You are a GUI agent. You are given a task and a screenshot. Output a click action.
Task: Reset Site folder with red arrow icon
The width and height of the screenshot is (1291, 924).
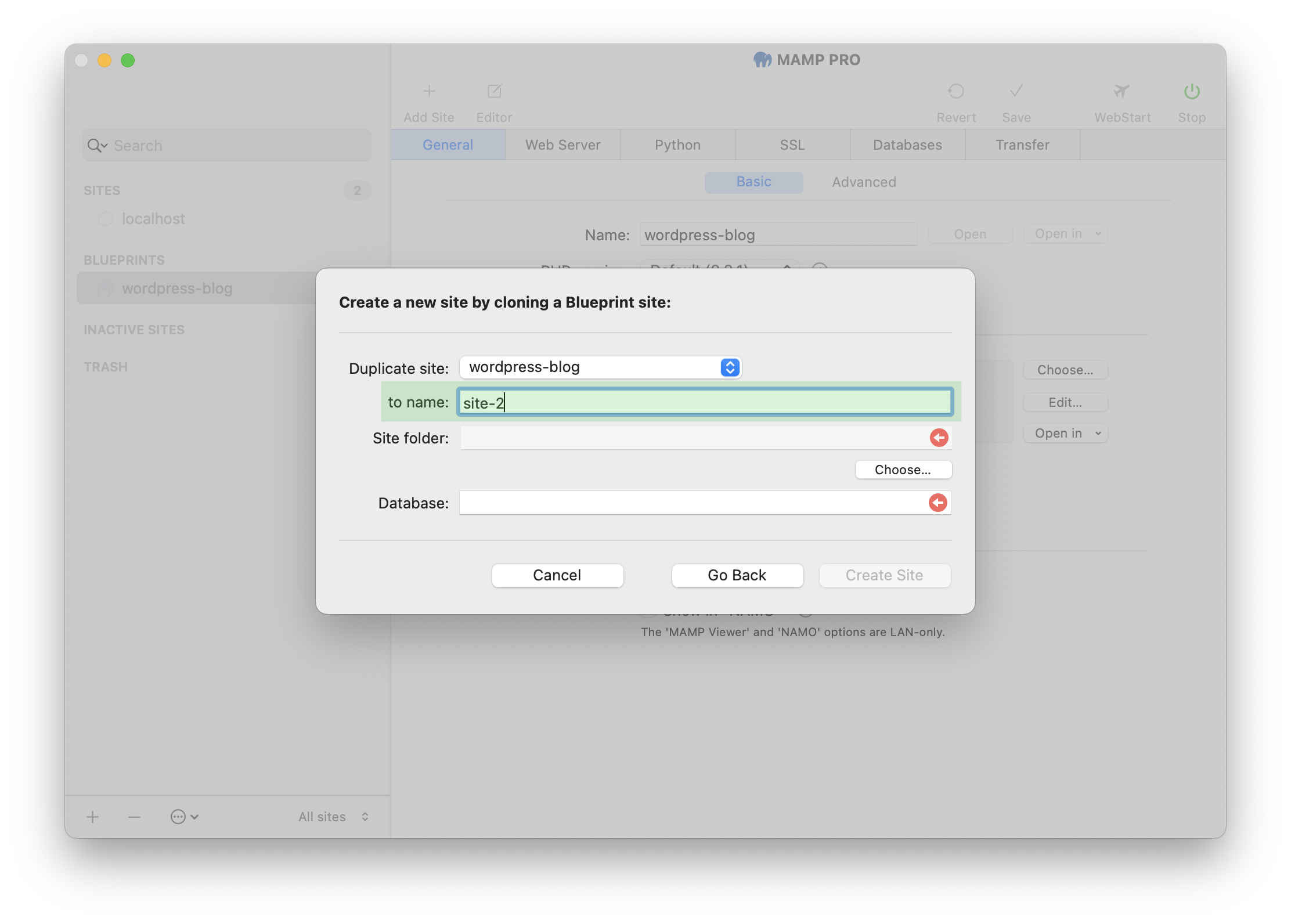pyautogui.click(x=939, y=438)
